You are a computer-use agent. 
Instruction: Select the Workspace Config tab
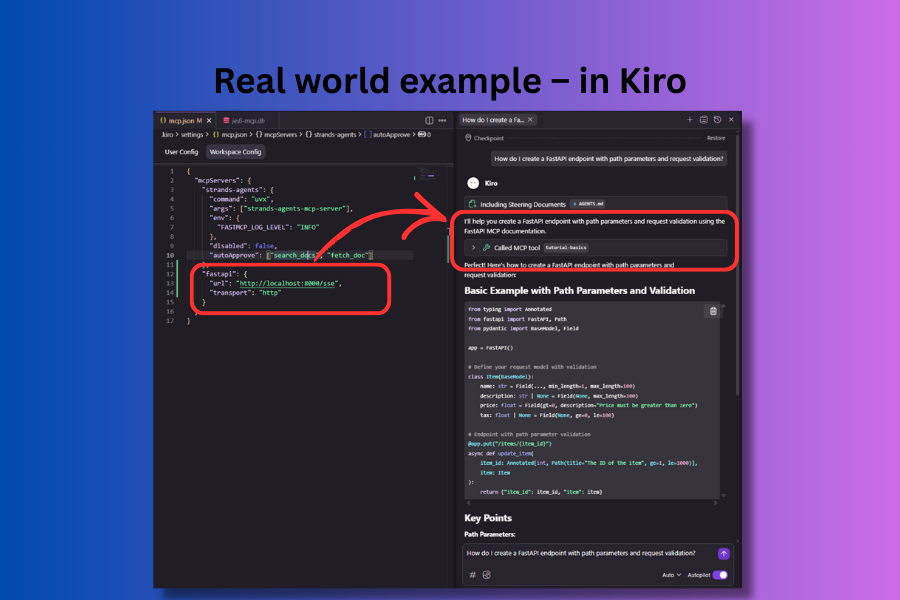tap(235, 152)
